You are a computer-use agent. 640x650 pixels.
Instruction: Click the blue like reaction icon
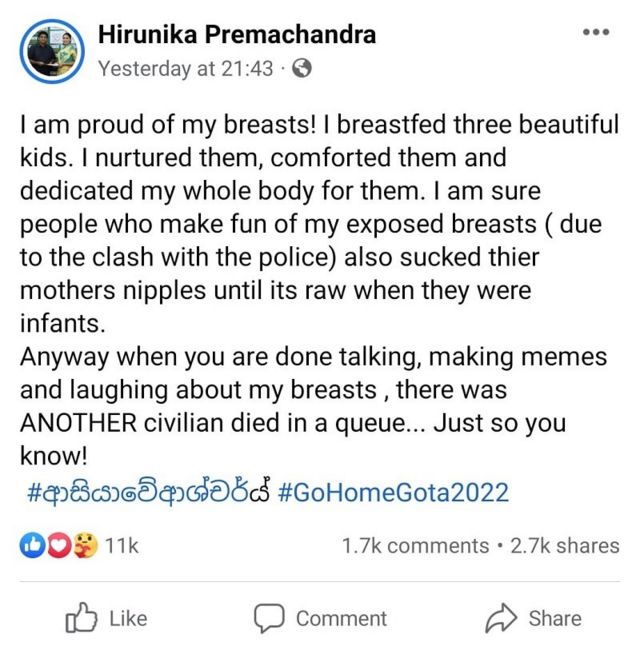click(x=30, y=546)
